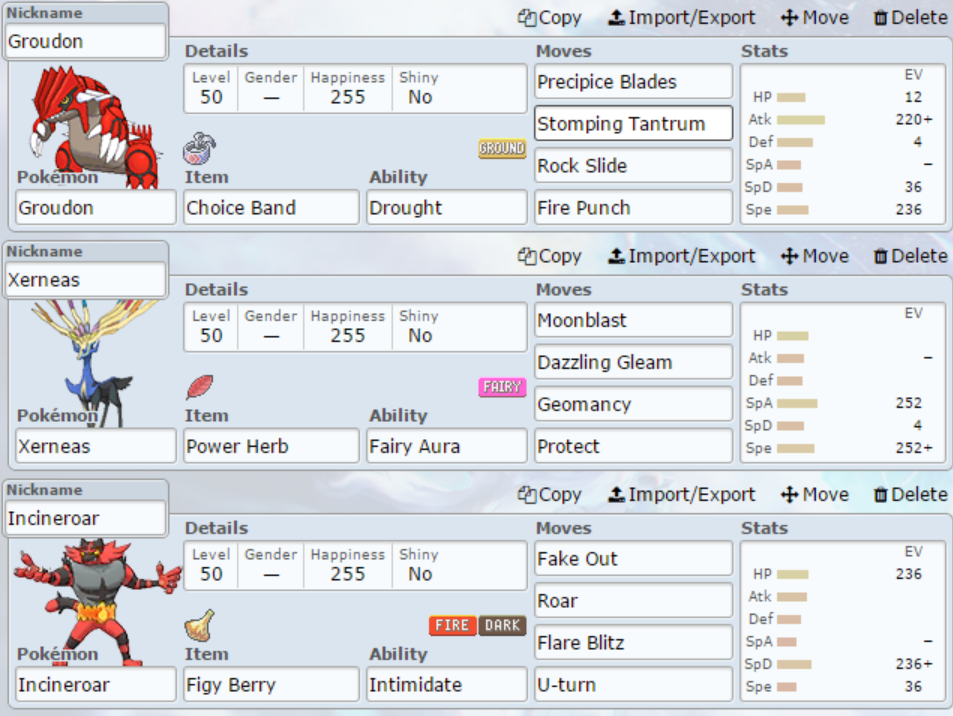Open Import/Export for Groudon
Image resolution: width=953 pixels, height=716 pixels.
click(x=681, y=18)
